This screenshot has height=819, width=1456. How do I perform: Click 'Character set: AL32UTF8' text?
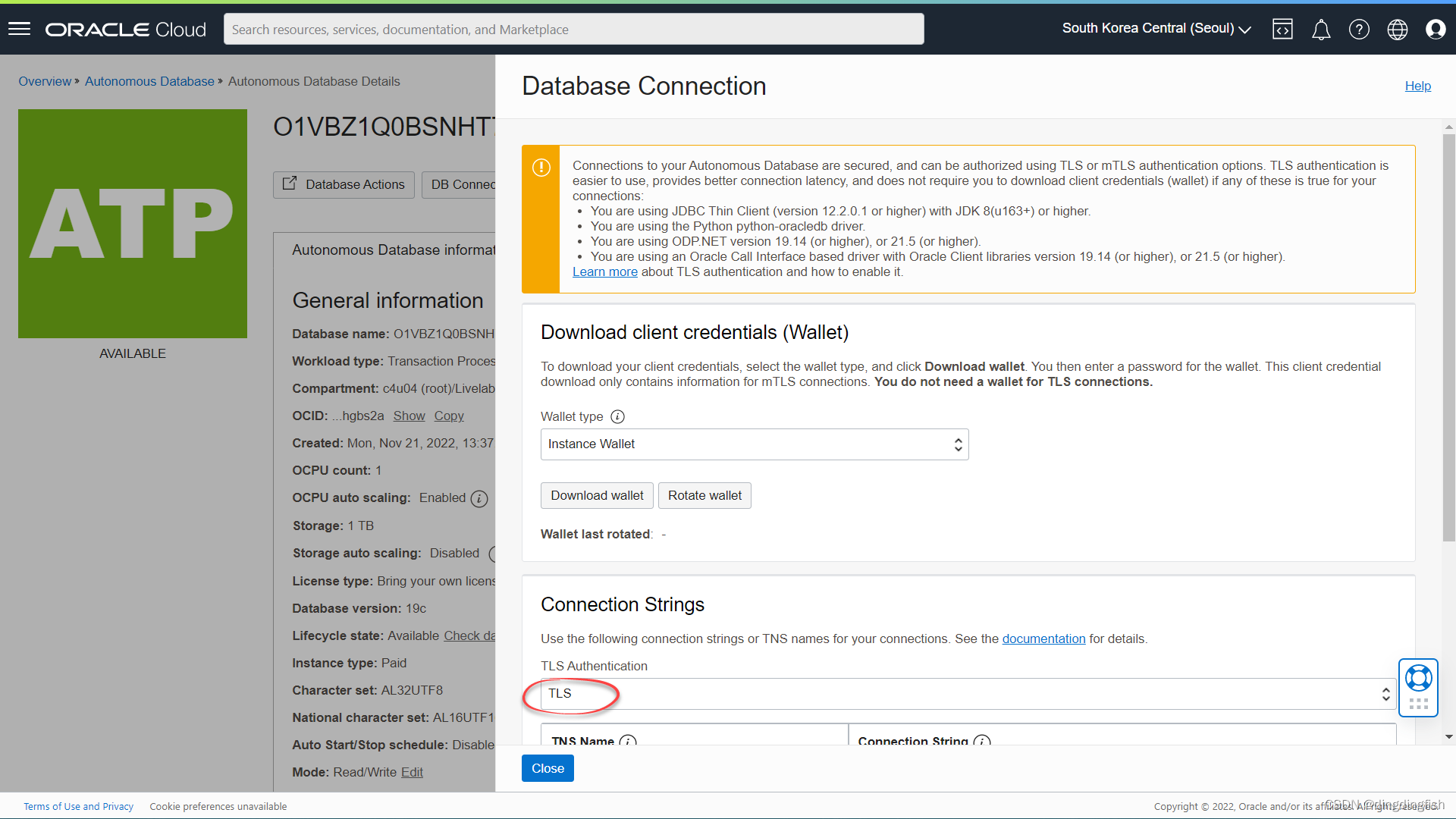368,690
